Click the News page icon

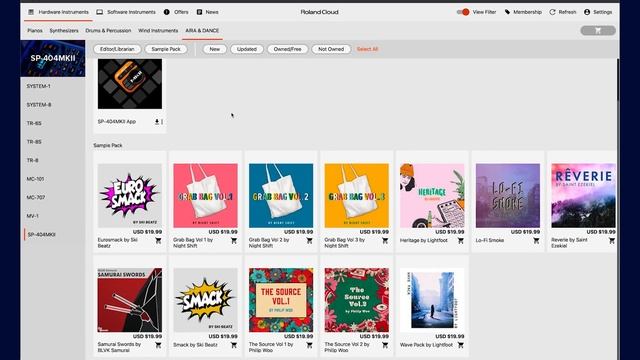pos(199,12)
